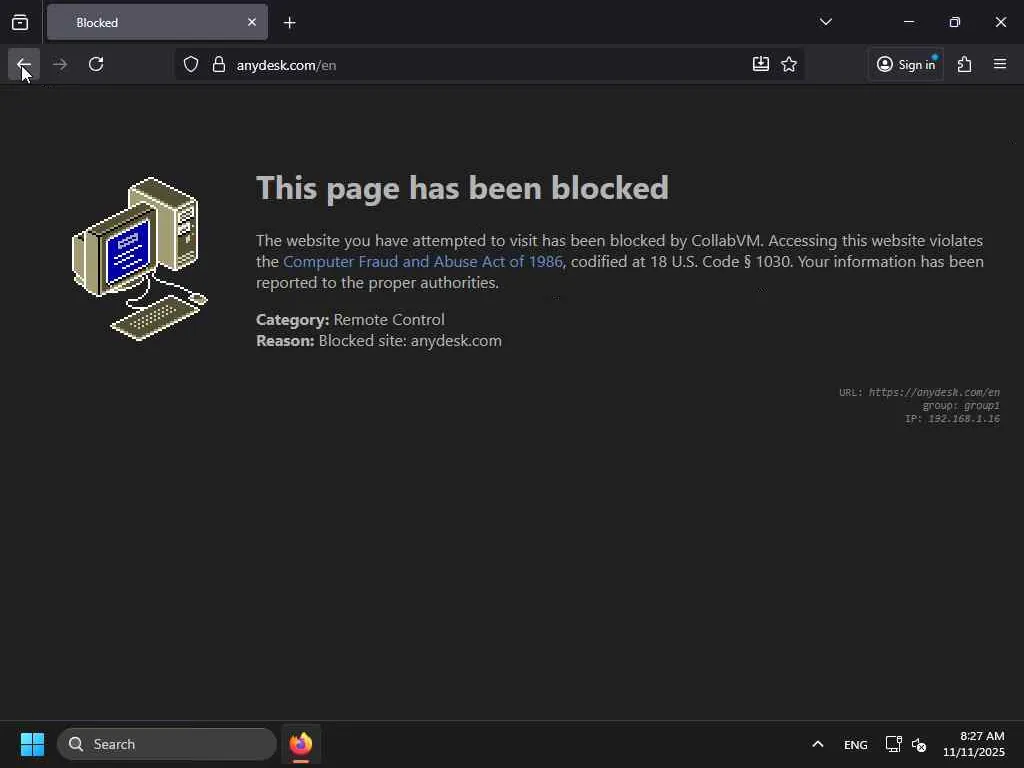Expand the list all tabs chevron
This screenshot has height=768, width=1024.
(825, 22)
